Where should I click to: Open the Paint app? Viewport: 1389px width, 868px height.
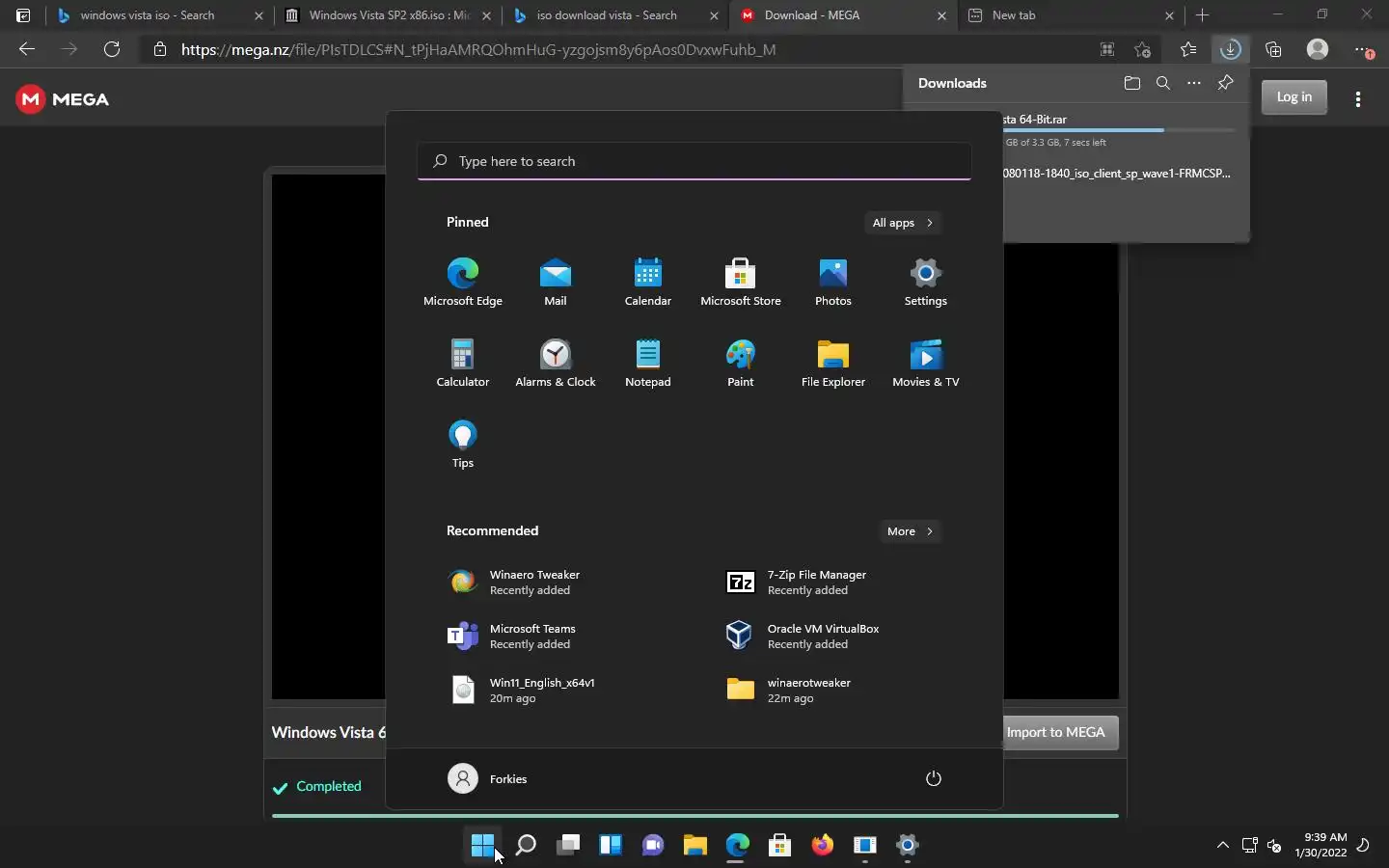coord(741,363)
